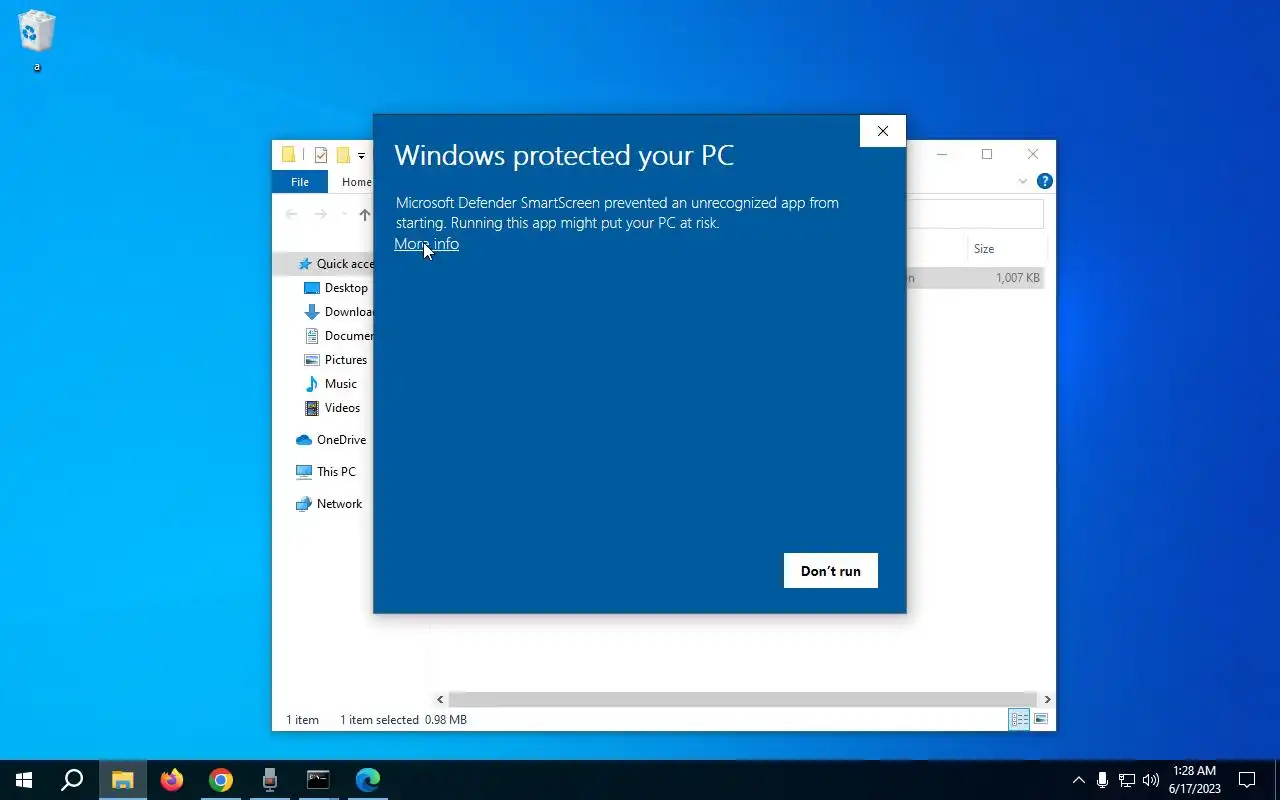This screenshot has height=800, width=1280.
Task: Open the Home tab in File Explorer
Action: point(355,182)
